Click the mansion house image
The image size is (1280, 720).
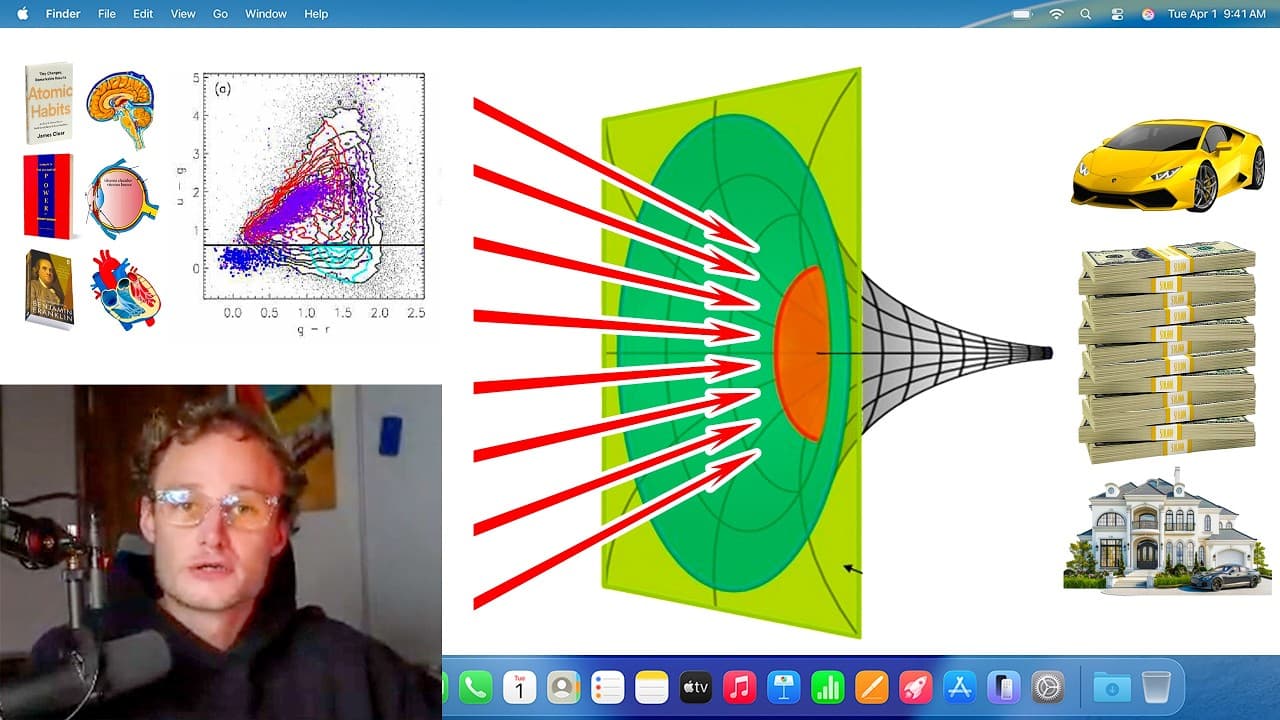tap(1167, 531)
